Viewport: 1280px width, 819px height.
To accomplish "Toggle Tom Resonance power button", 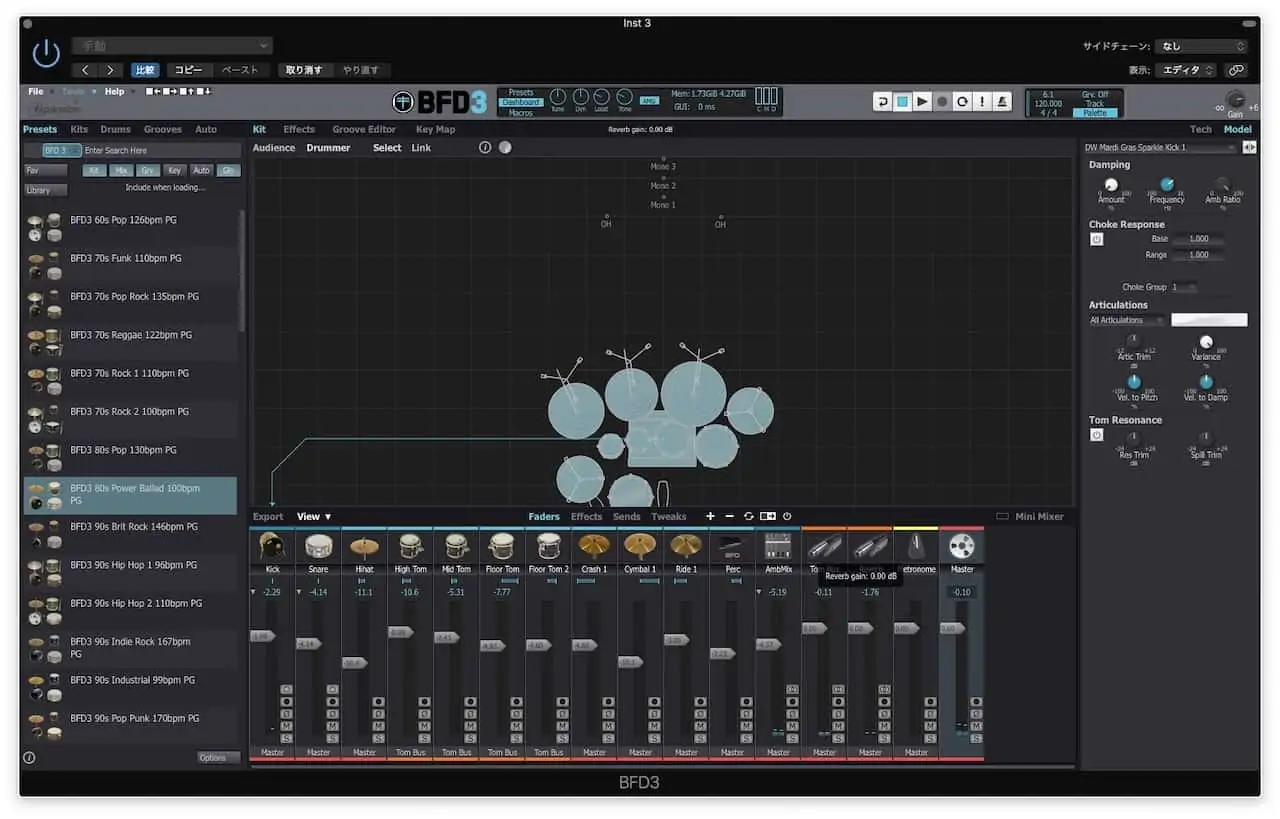I will [x=1096, y=435].
